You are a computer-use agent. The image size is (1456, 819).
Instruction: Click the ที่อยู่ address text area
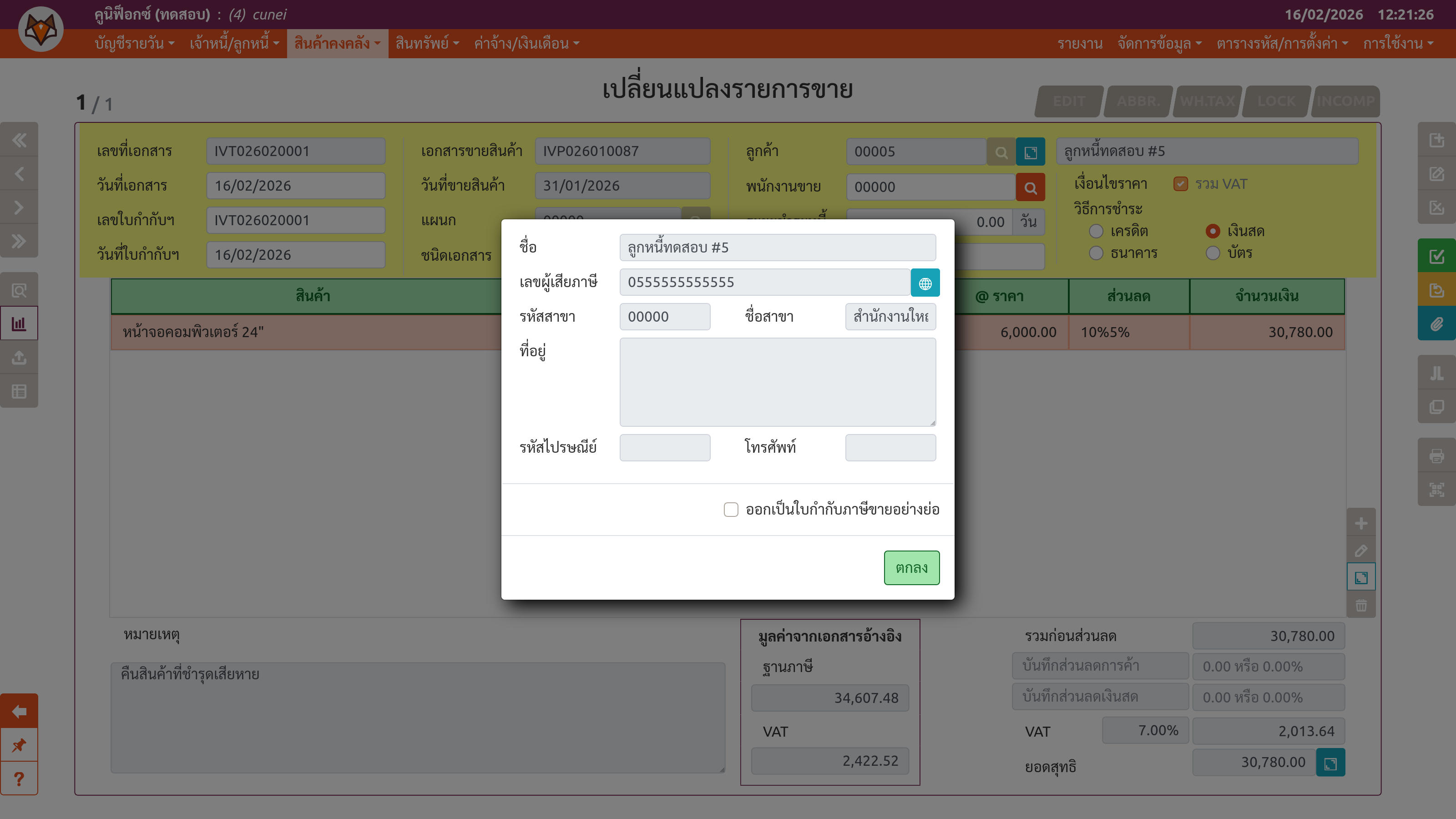(777, 382)
